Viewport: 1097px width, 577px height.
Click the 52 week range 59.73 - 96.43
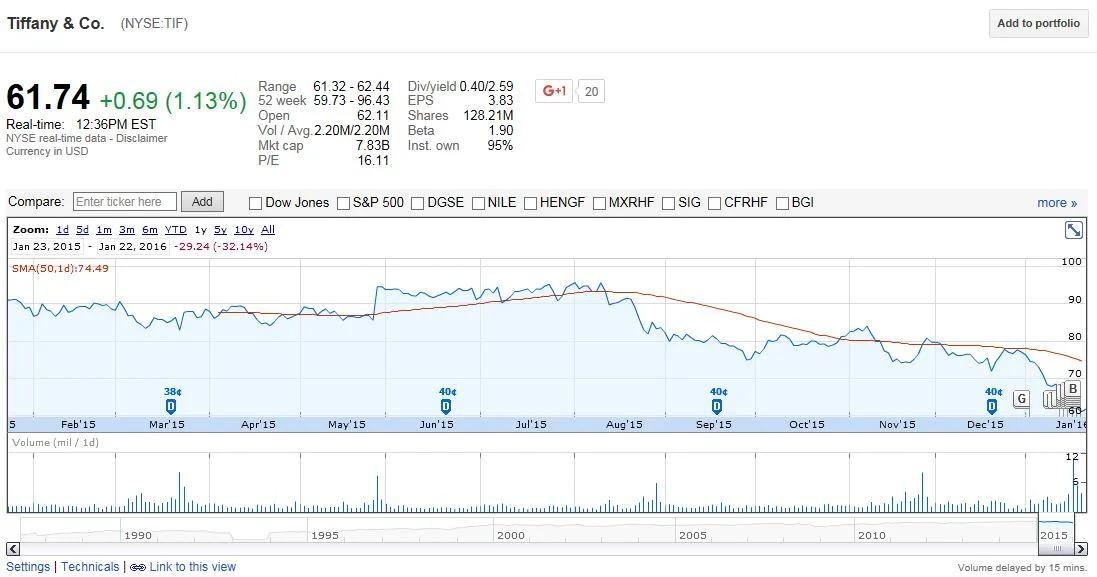(x=351, y=101)
